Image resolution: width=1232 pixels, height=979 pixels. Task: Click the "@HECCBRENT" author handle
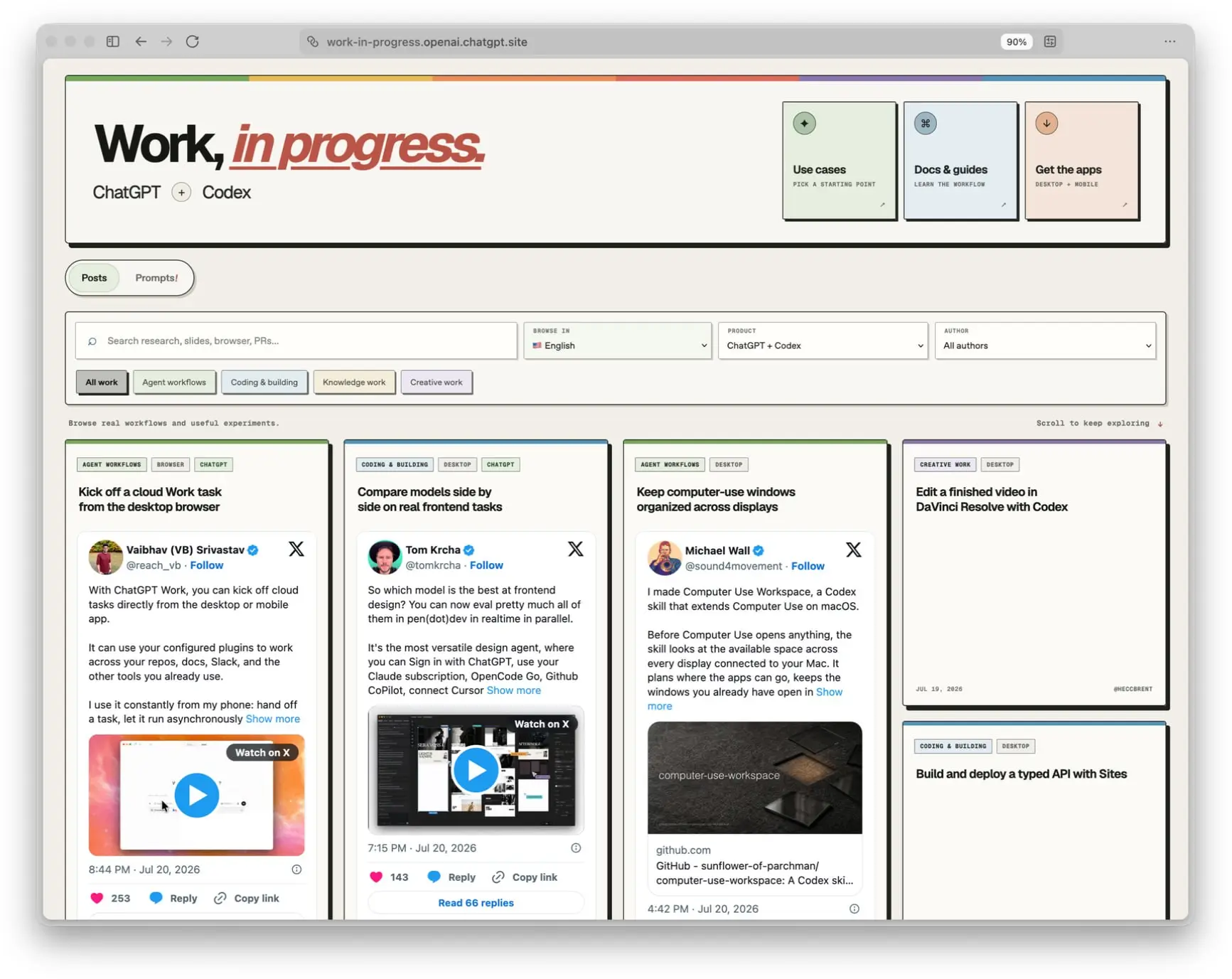point(1132,689)
